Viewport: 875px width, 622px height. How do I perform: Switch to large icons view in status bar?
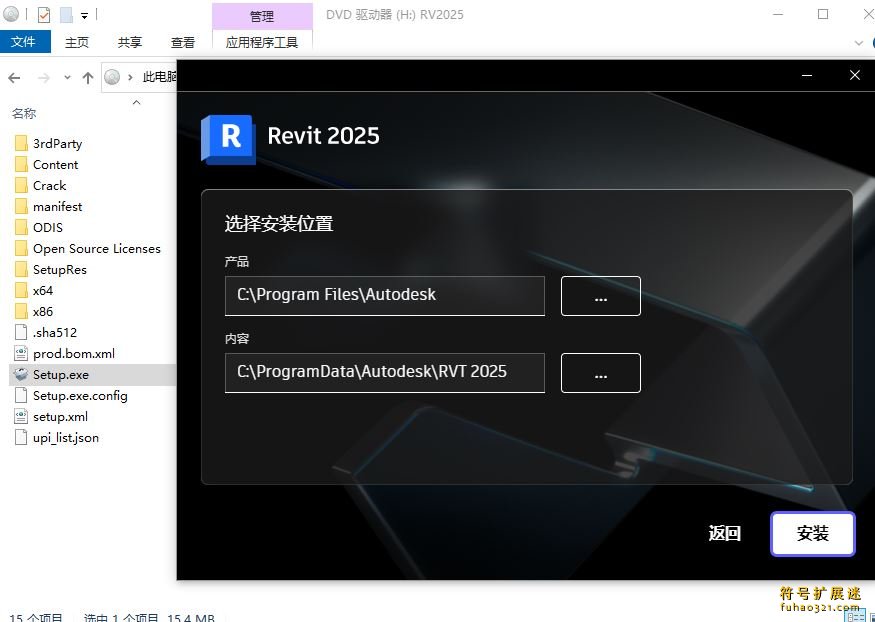pos(871,616)
